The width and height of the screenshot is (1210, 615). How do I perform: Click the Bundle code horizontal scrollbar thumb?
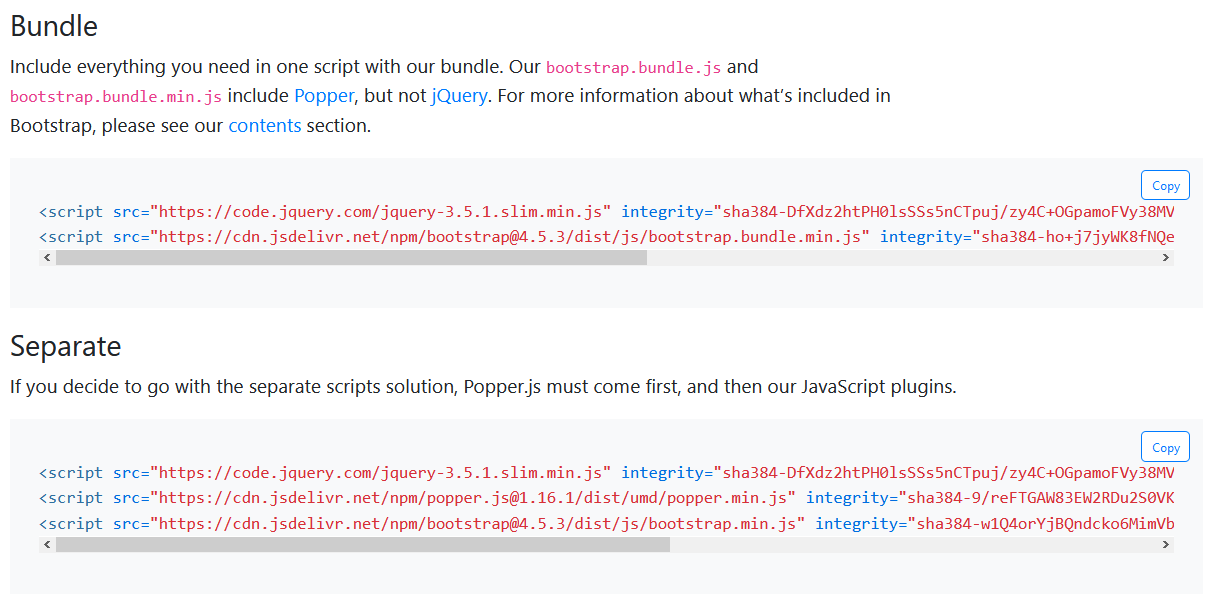(351, 258)
